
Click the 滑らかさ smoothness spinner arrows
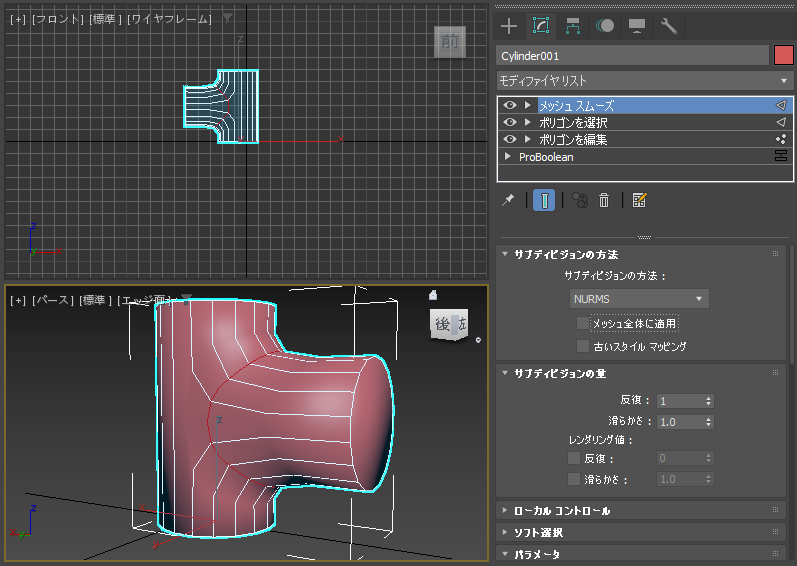point(709,422)
